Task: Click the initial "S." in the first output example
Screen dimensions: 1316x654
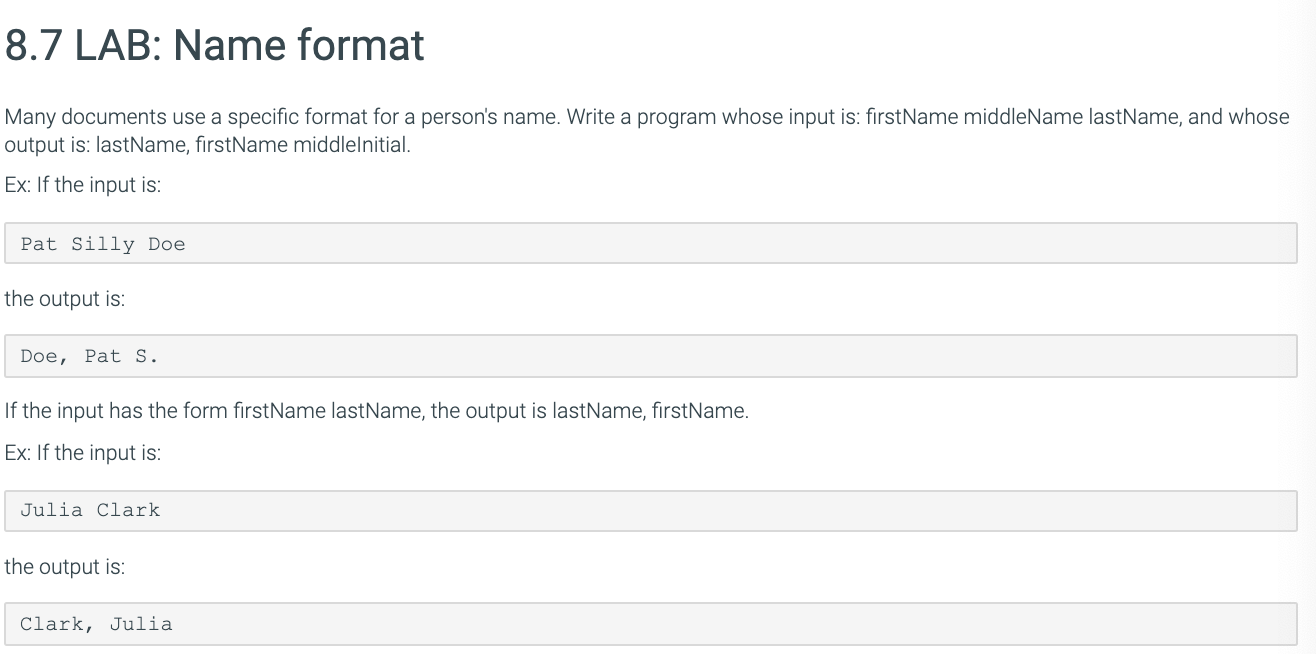Action: coord(147,356)
